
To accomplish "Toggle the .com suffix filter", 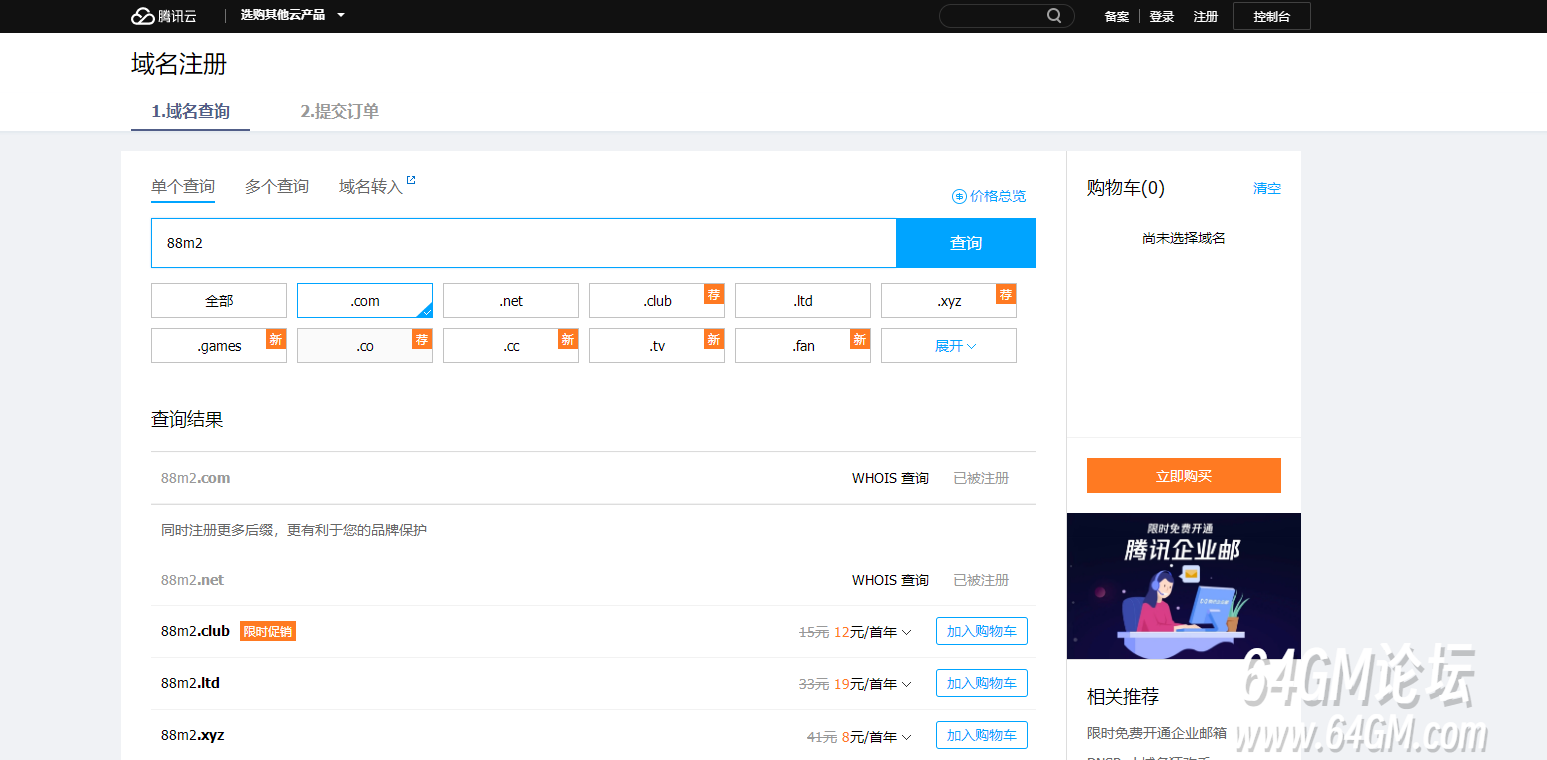I will pos(365,301).
